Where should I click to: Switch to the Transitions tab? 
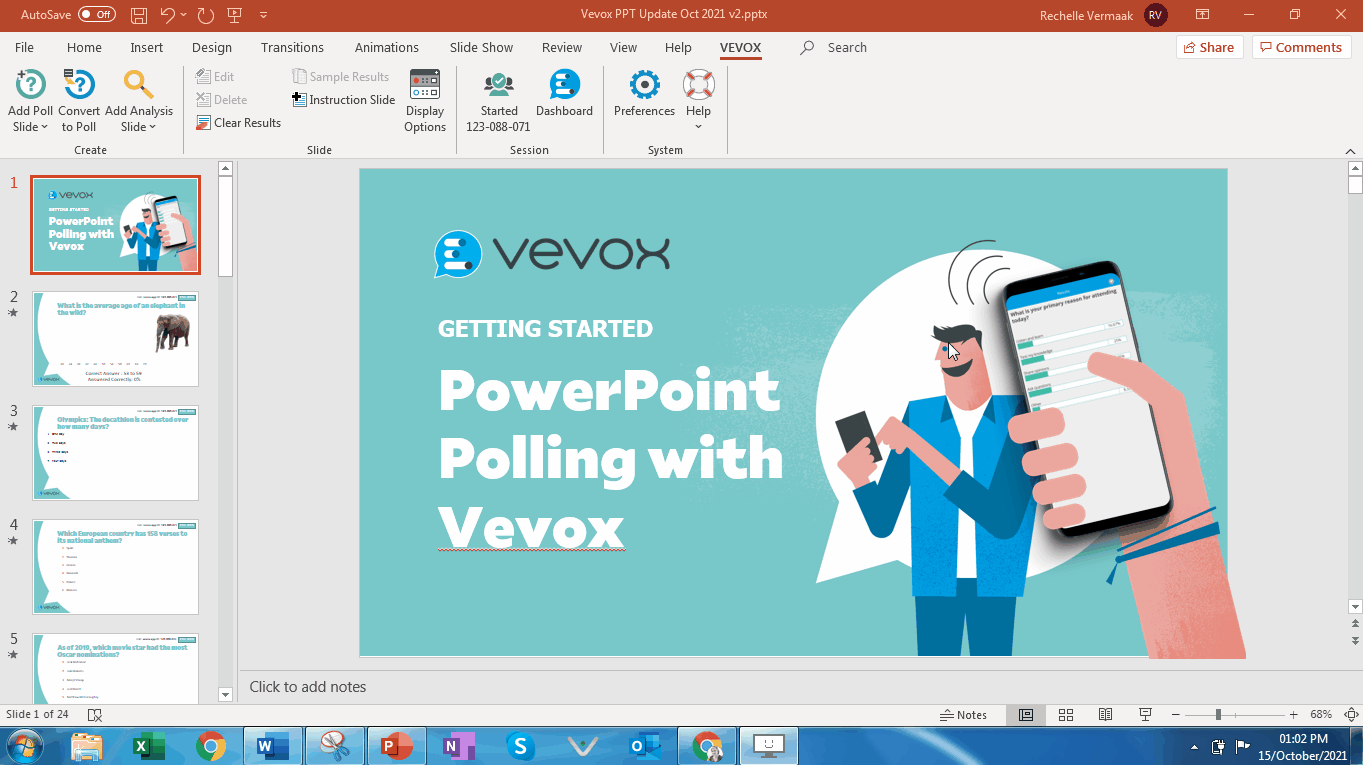(292, 47)
